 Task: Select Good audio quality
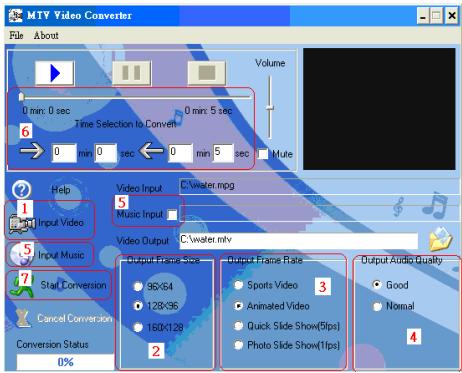pos(377,285)
